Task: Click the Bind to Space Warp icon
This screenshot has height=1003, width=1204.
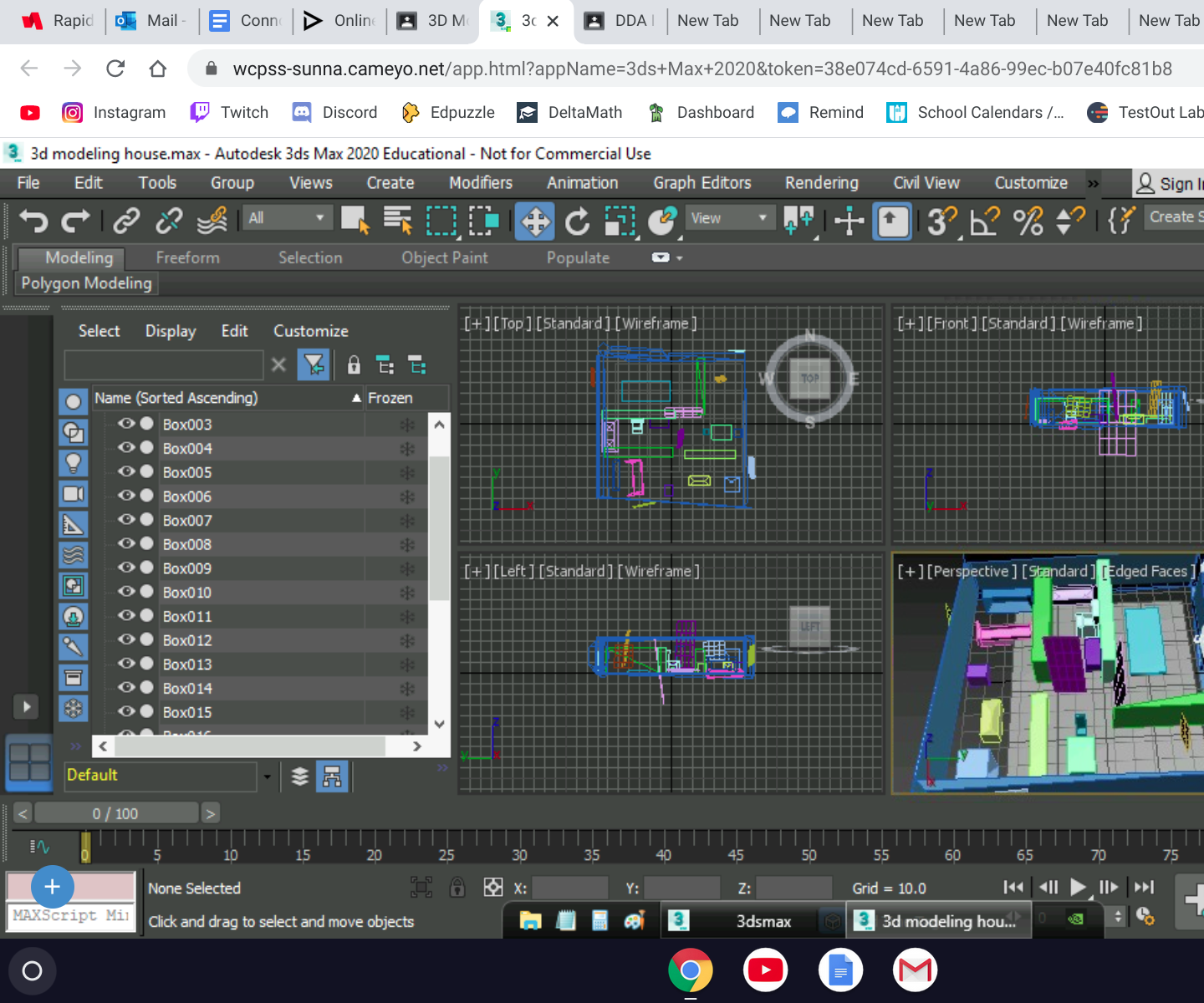Action: [212, 220]
